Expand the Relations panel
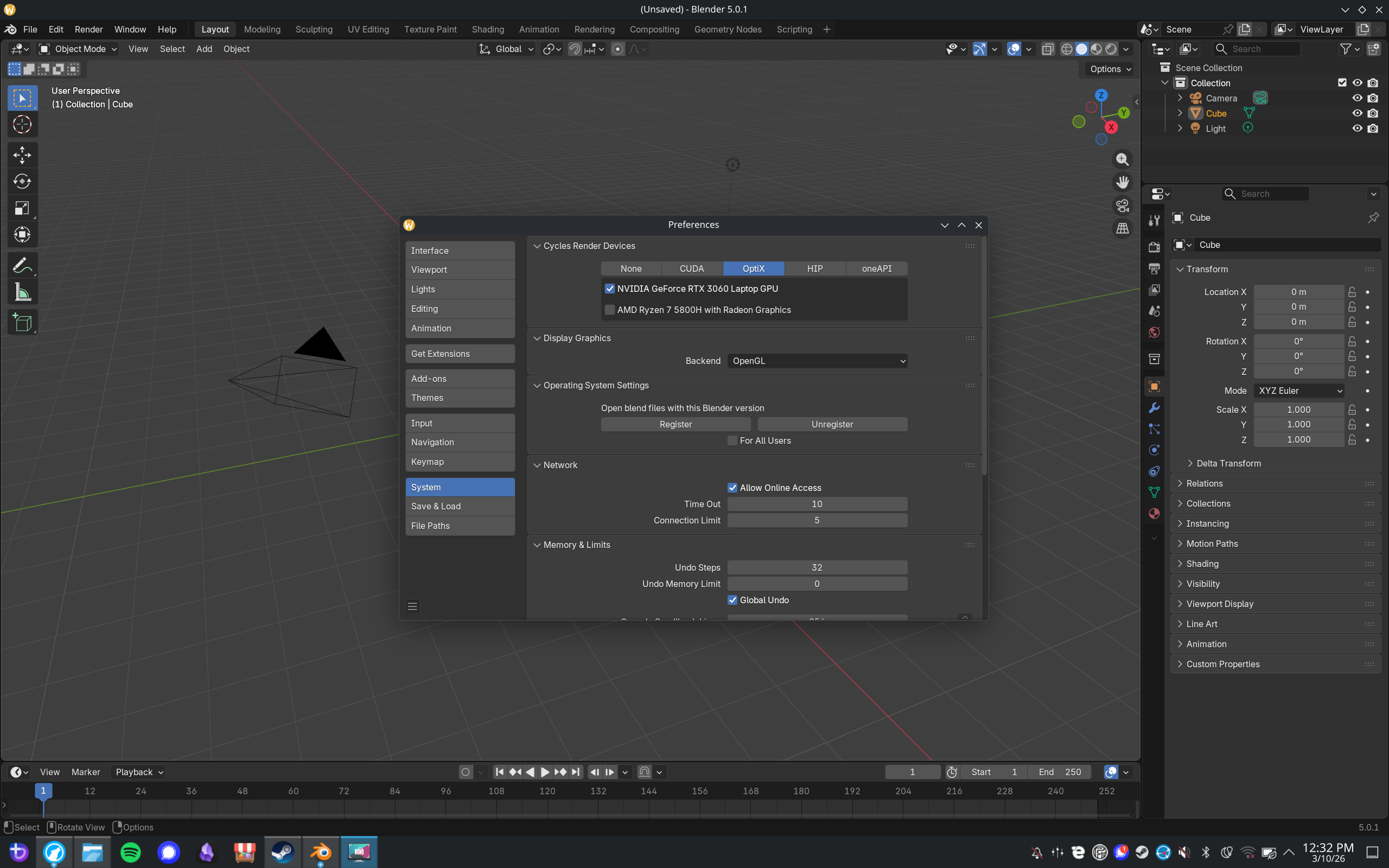The width and height of the screenshot is (1389, 868). click(1204, 483)
